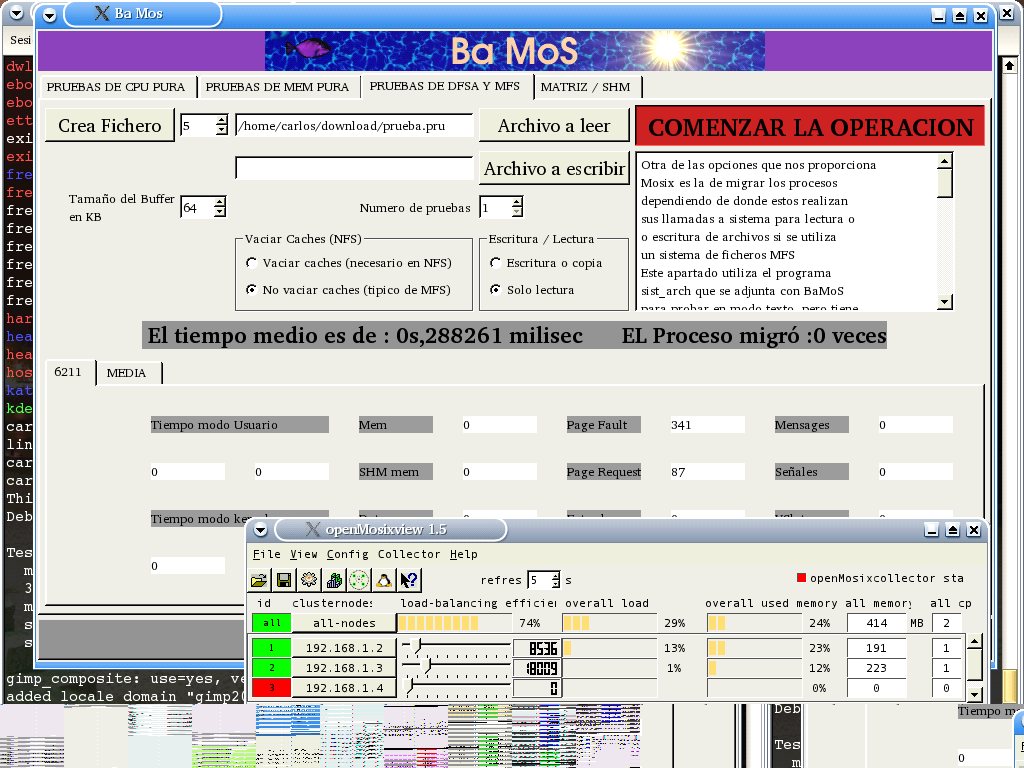Increase the 'Tamaño del Buffer' spinner value

point(220,202)
